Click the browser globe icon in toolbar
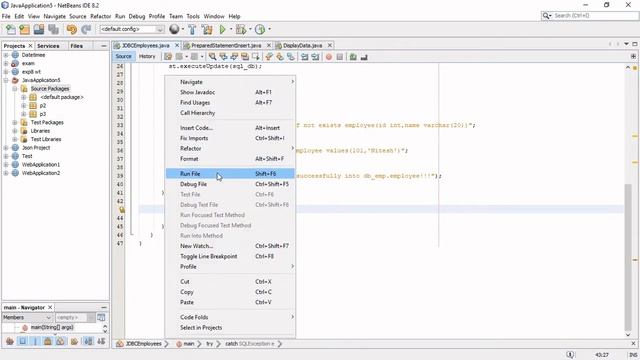Viewport: 640px width, 360px height. pyautogui.click(x=174, y=29)
